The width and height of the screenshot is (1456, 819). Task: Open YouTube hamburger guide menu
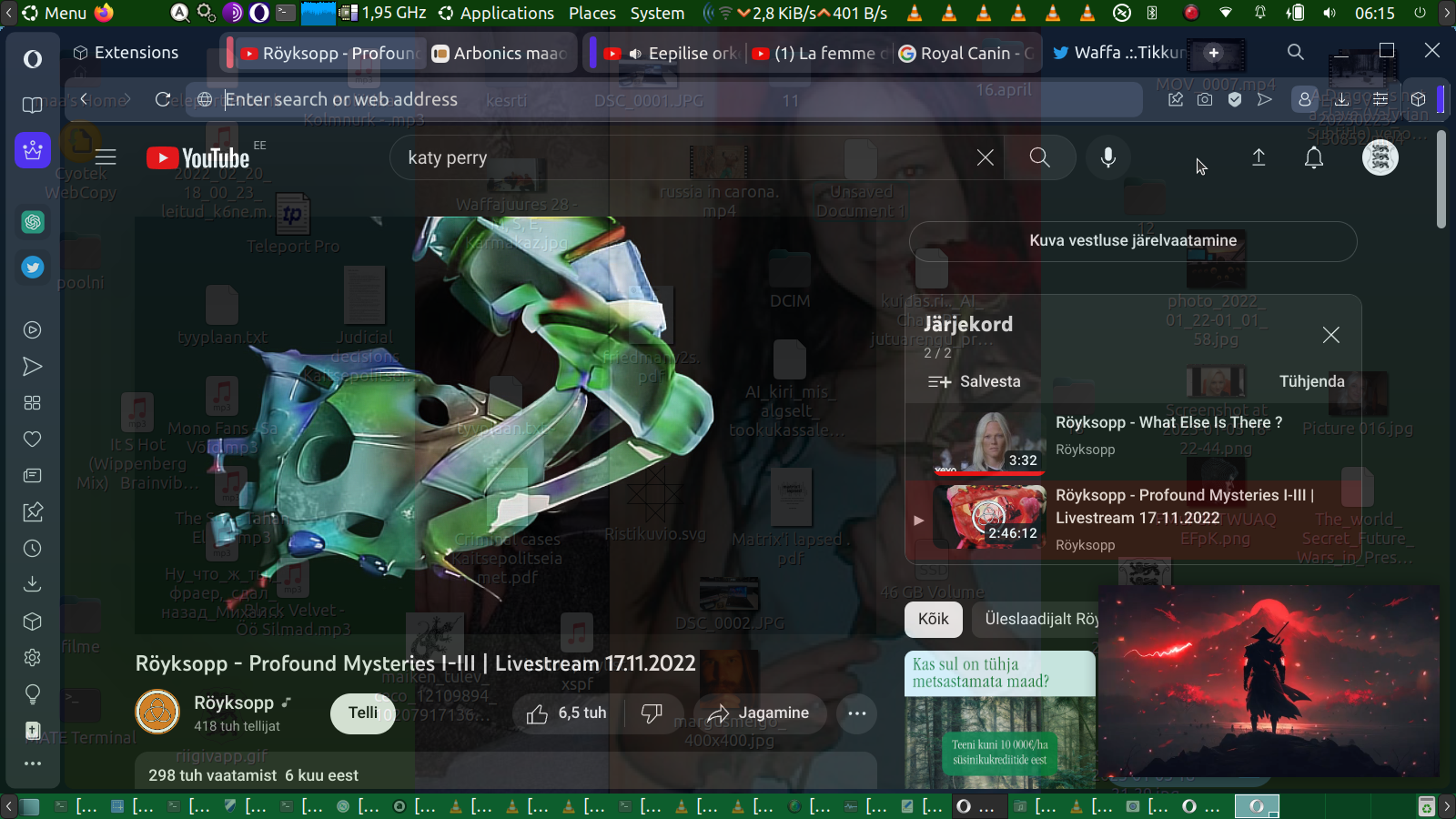tap(106, 157)
